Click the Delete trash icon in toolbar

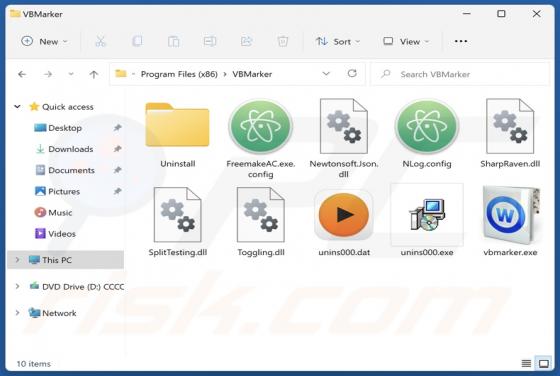click(283, 41)
